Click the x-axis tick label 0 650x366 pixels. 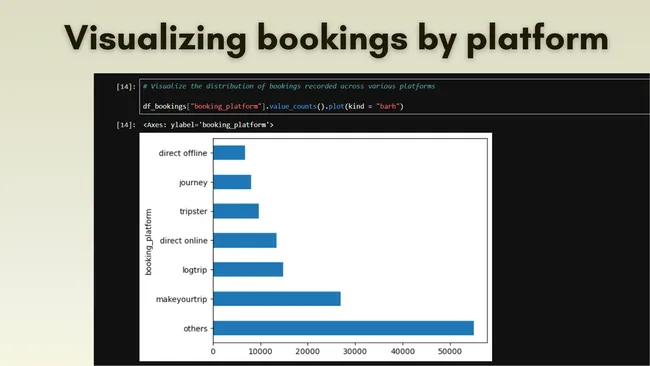pyautogui.click(x=213, y=351)
